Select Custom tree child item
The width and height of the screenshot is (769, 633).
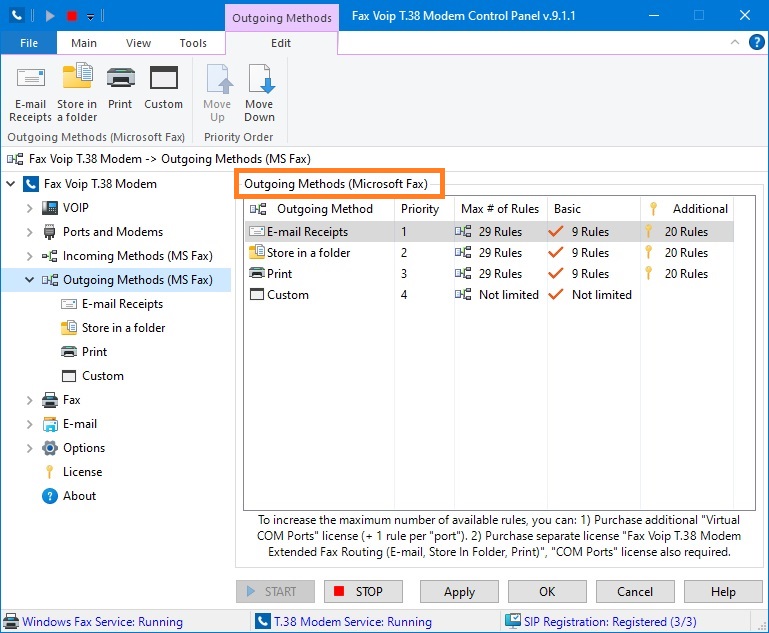tap(103, 376)
